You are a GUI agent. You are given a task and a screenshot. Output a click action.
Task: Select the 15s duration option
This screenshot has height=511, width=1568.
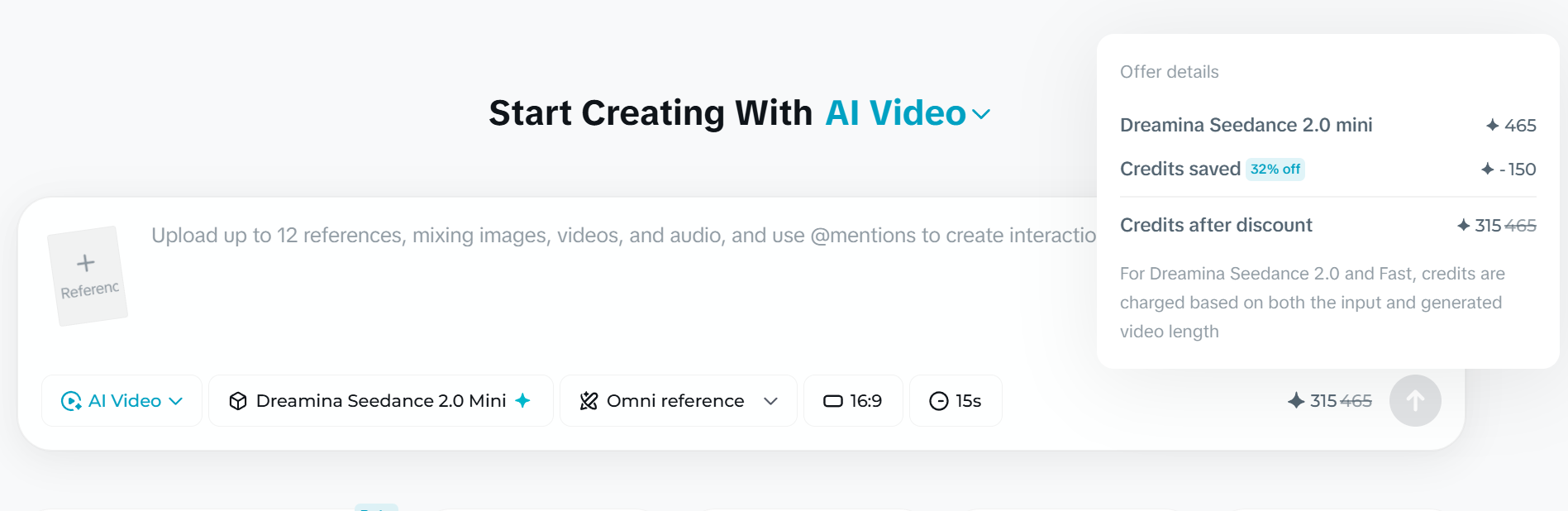pos(956,401)
